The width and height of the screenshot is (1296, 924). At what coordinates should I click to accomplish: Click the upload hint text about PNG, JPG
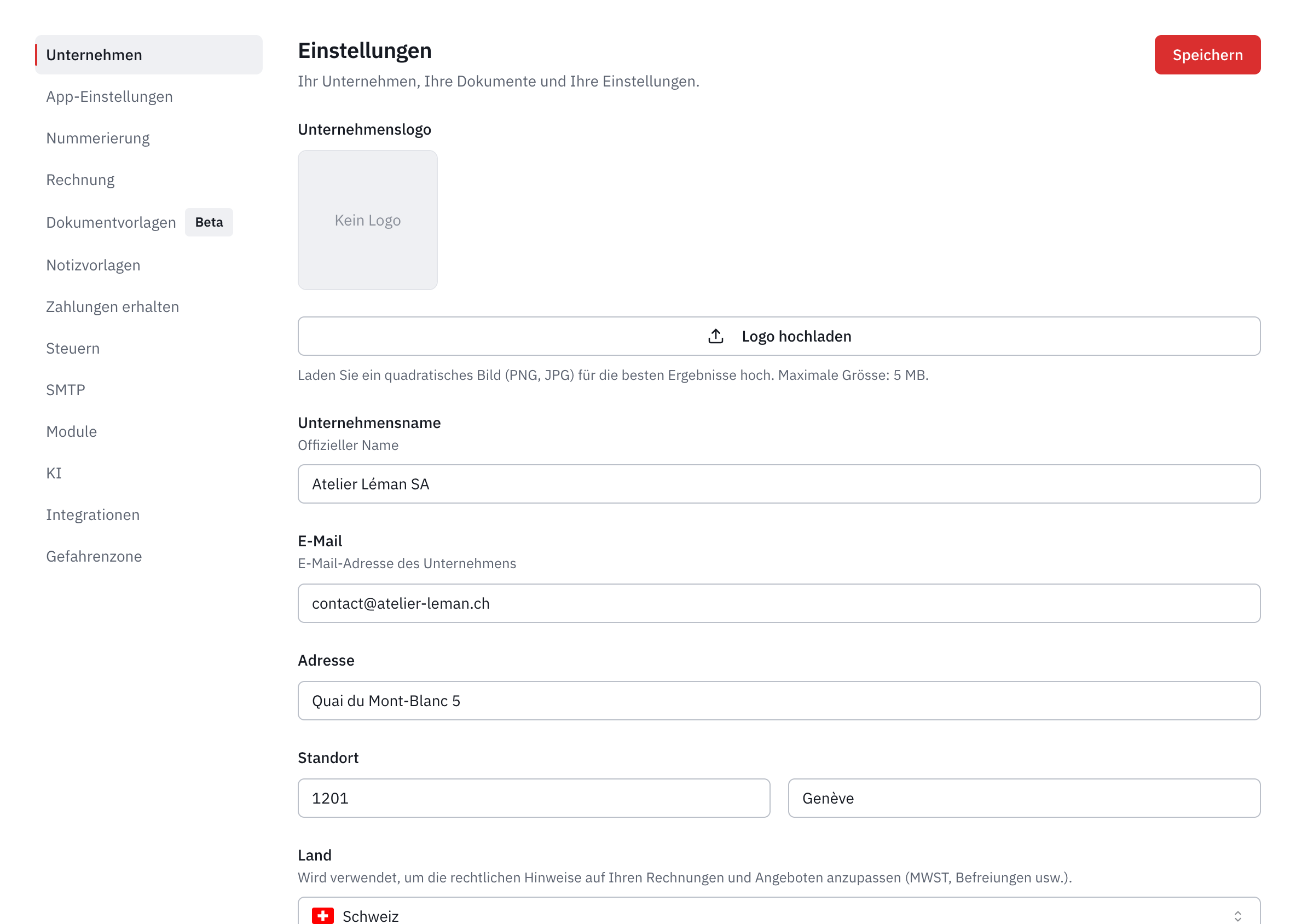[613, 375]
